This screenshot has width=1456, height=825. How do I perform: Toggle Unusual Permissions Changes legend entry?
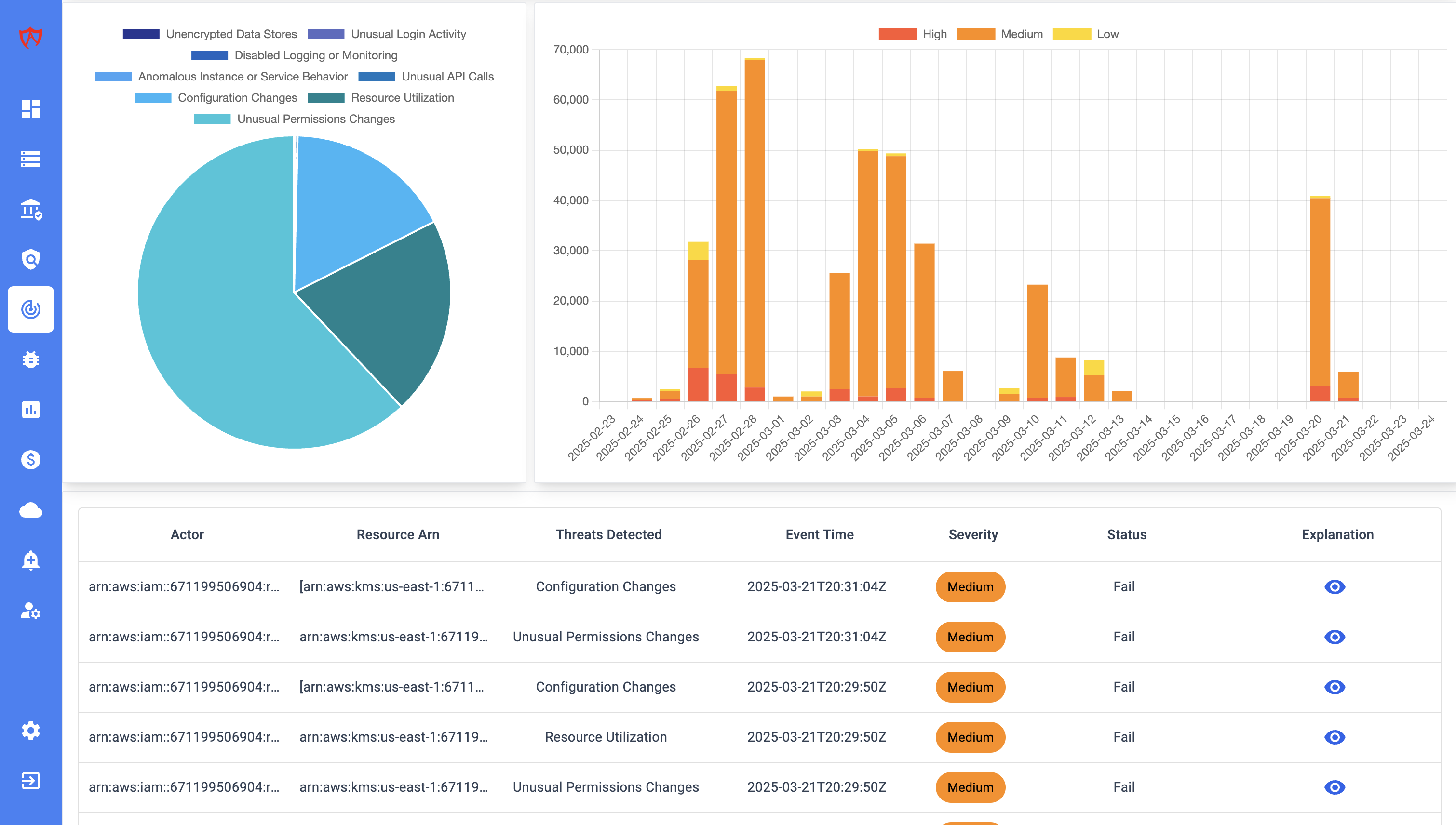(294, 119)
